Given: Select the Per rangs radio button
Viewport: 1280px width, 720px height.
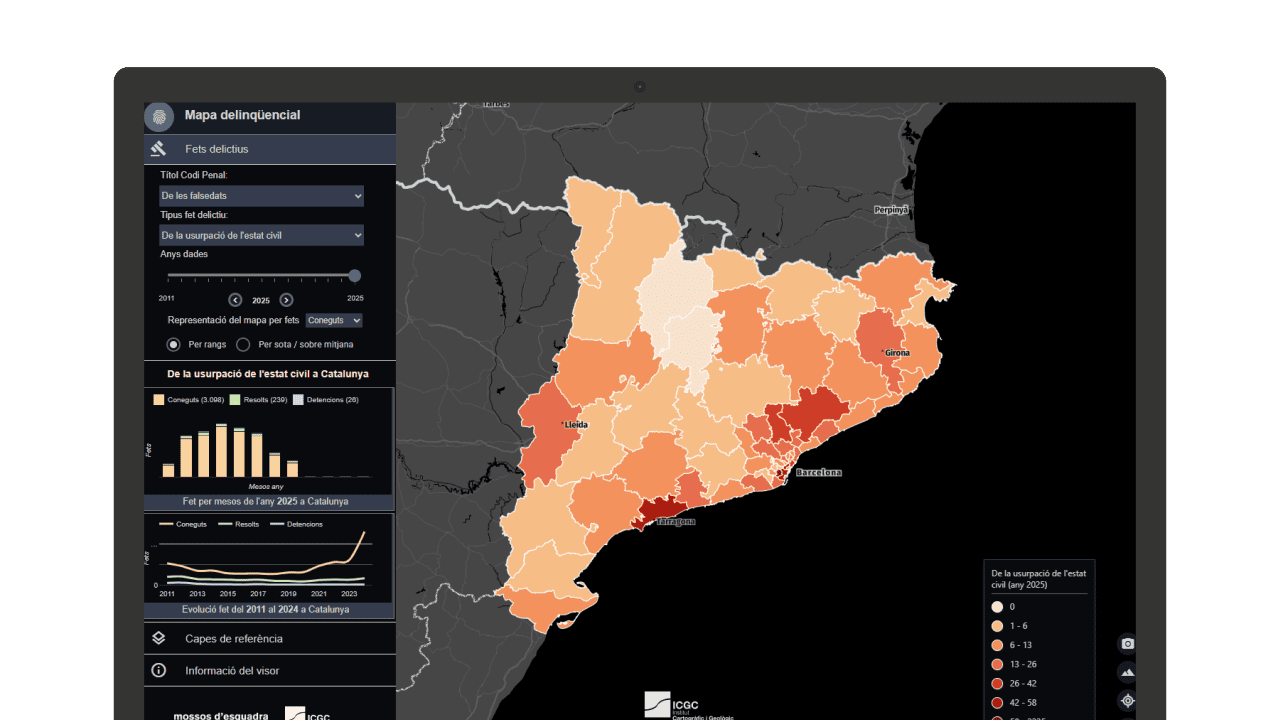Looking at the screenshot, I should click(173, 344).
